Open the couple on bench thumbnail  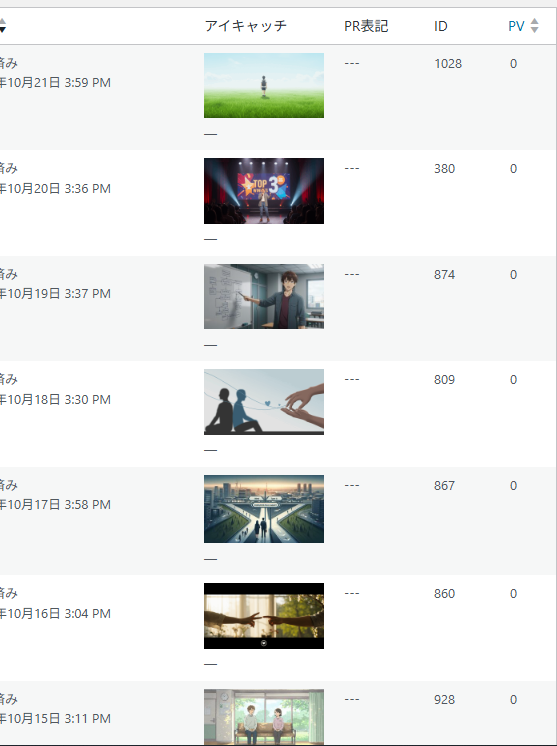pos(264,717)
